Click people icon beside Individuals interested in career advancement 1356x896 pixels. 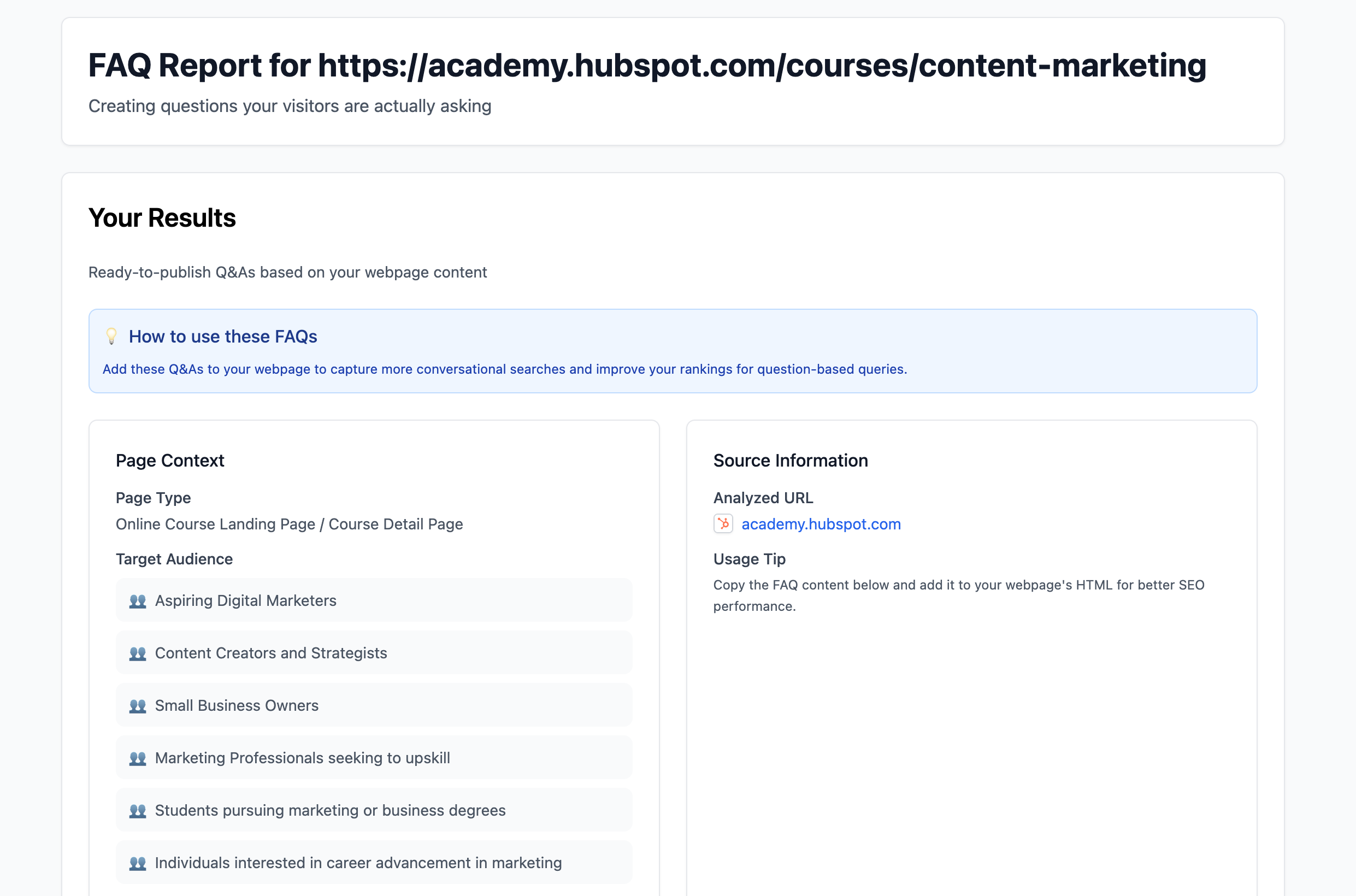click(138, 863)
